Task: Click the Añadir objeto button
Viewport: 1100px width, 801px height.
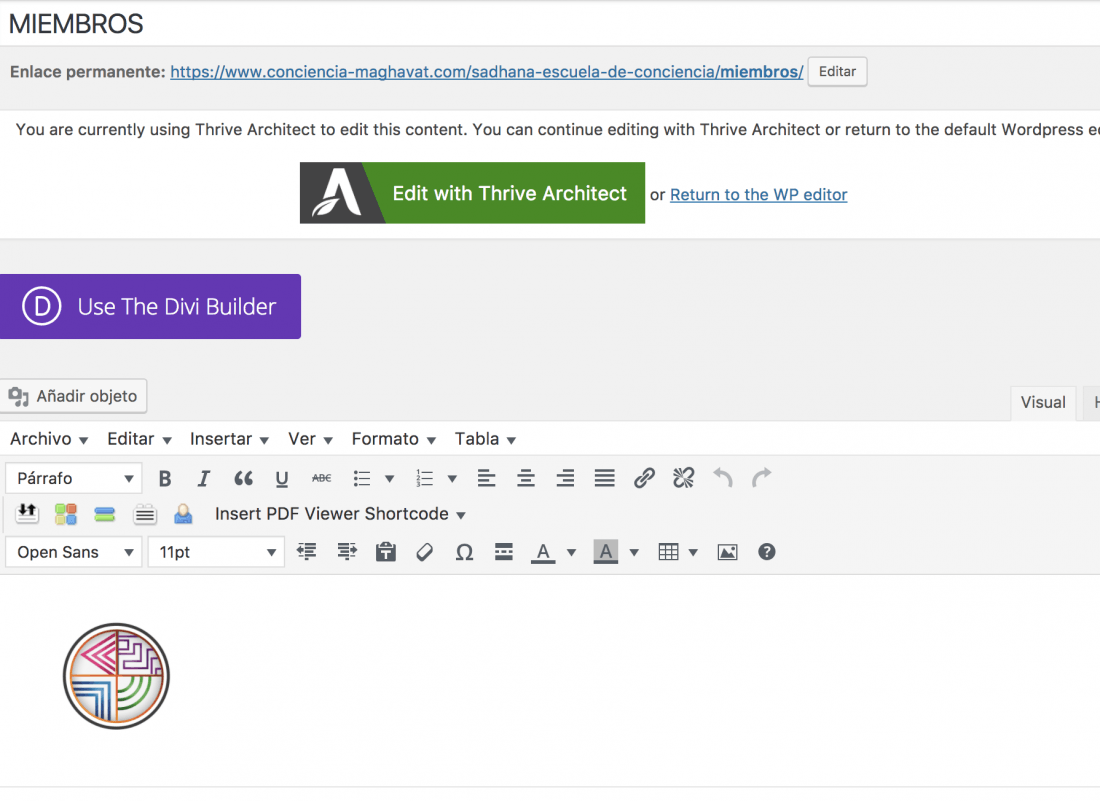Action: click(x=74, y=396)
